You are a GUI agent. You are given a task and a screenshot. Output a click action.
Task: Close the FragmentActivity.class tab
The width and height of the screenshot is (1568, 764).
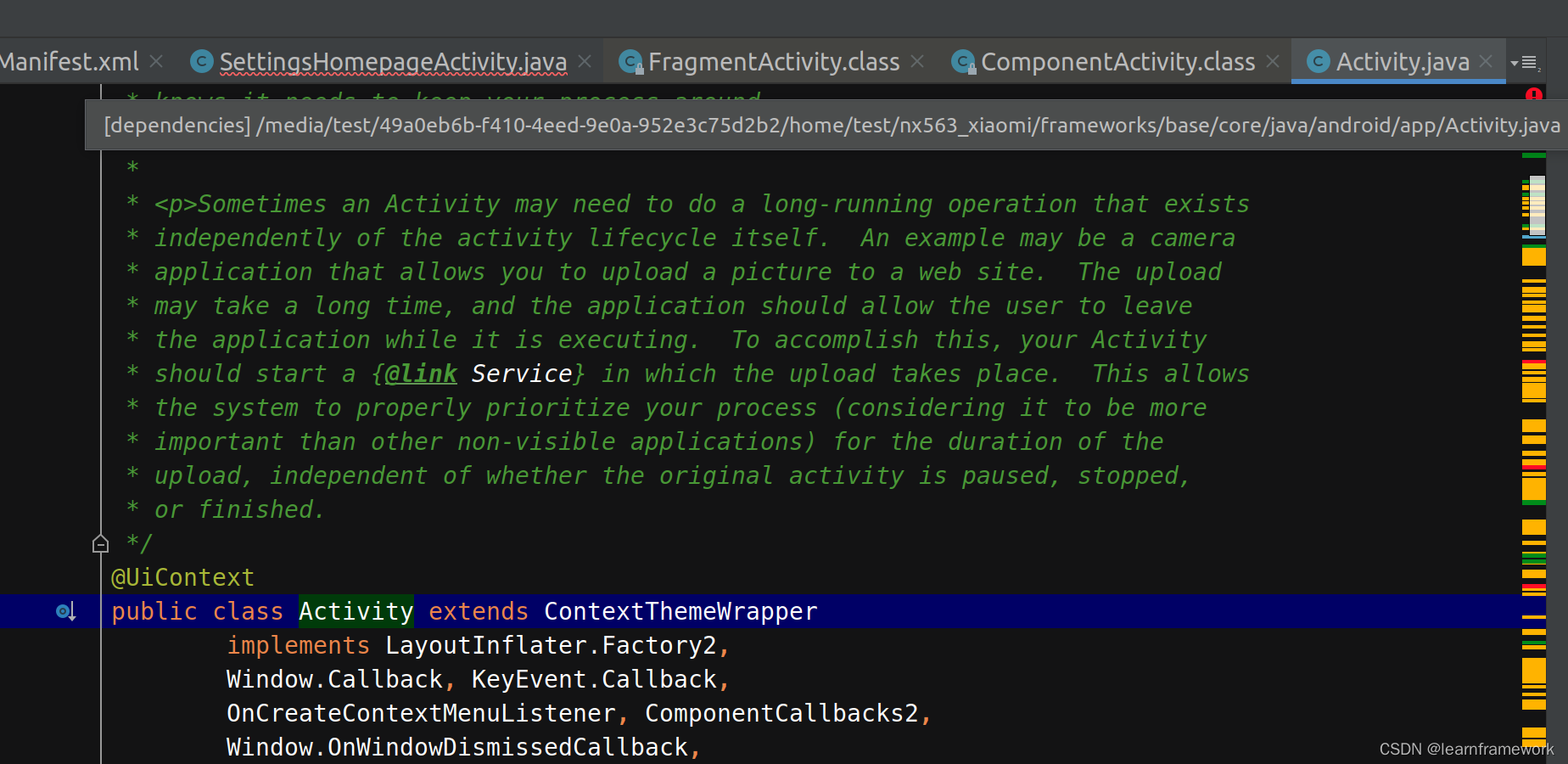click(917, 62)
